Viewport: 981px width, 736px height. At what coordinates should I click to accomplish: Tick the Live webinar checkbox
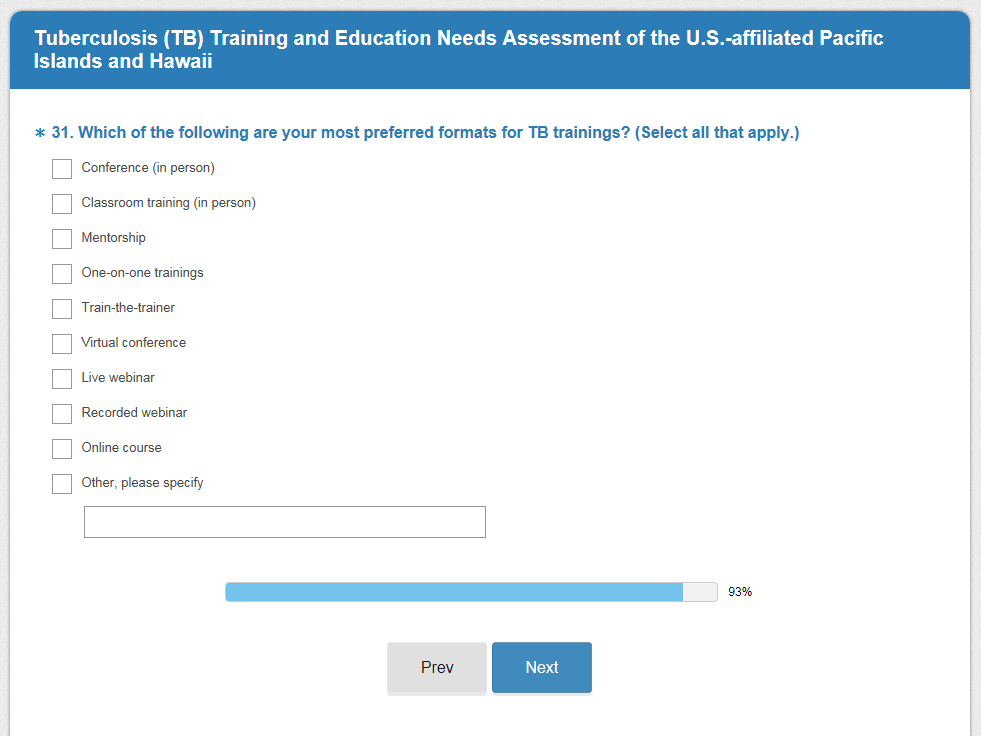[62, 379]
